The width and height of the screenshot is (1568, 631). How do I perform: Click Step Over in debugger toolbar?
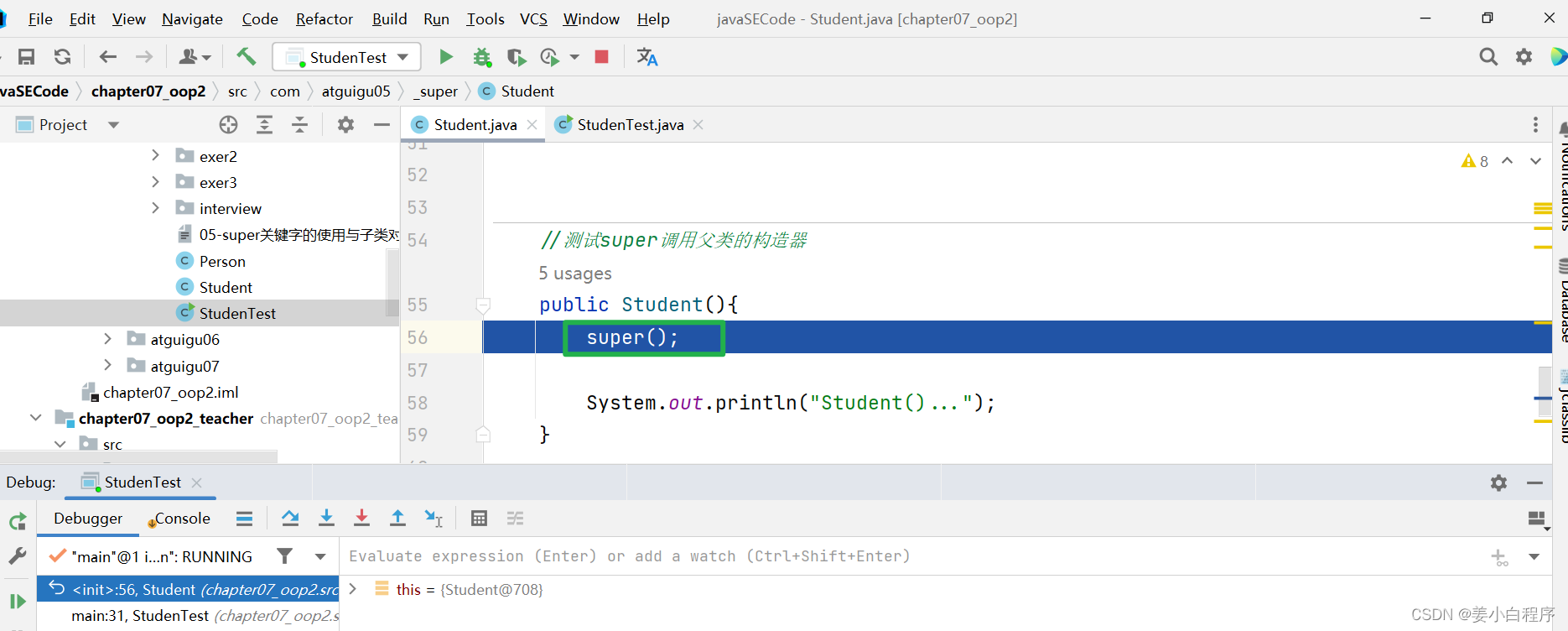[x=290, y=519]
